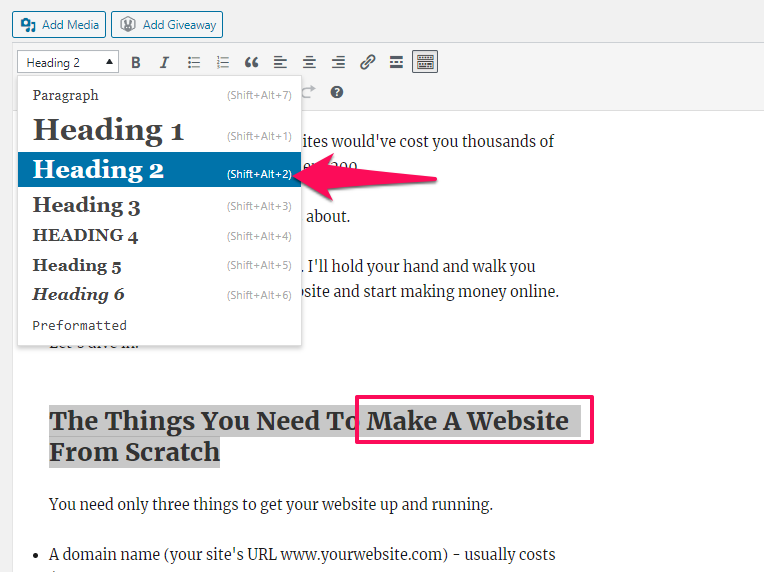Toggle the toolbar toggle (kitchen sink) button
Image resolution: width=764 pixels, height=572 pixels.
point(426,62)
